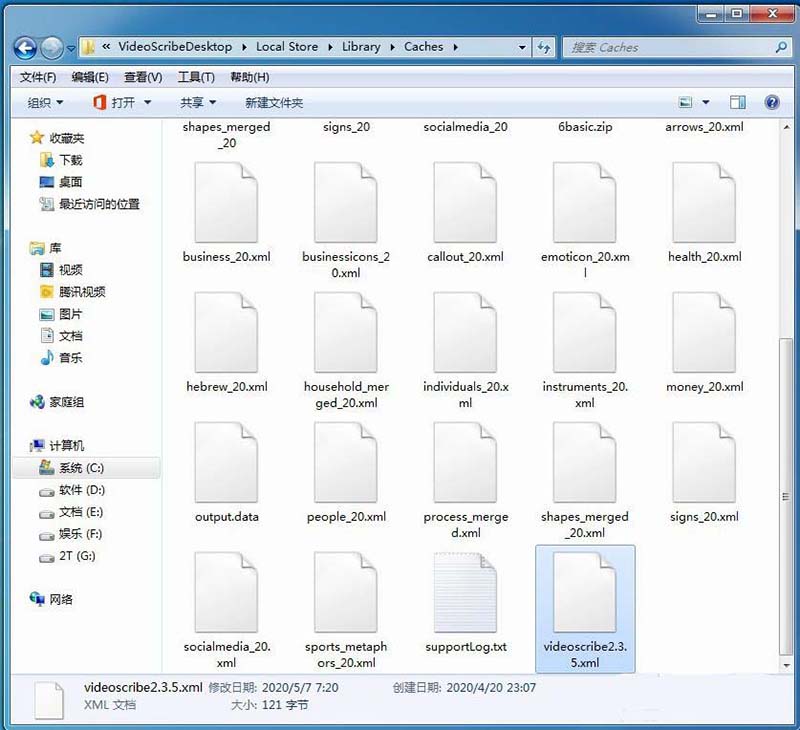Toggle the preview pane icon

(x=737, y=103)
